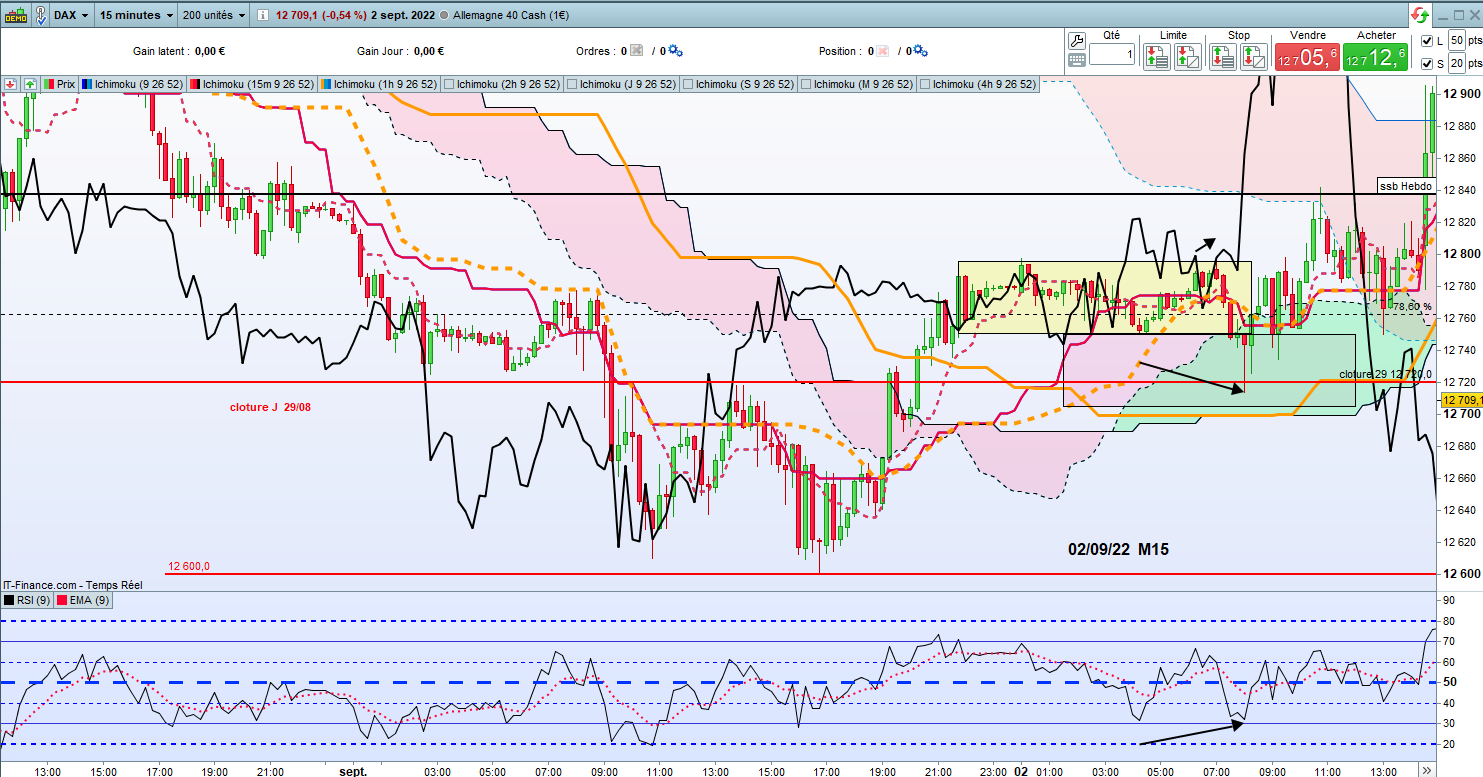Click the cloture 29 12720,0 label
The width and height of the screenshot is (1483, 777).
(x=1386, y=375)
